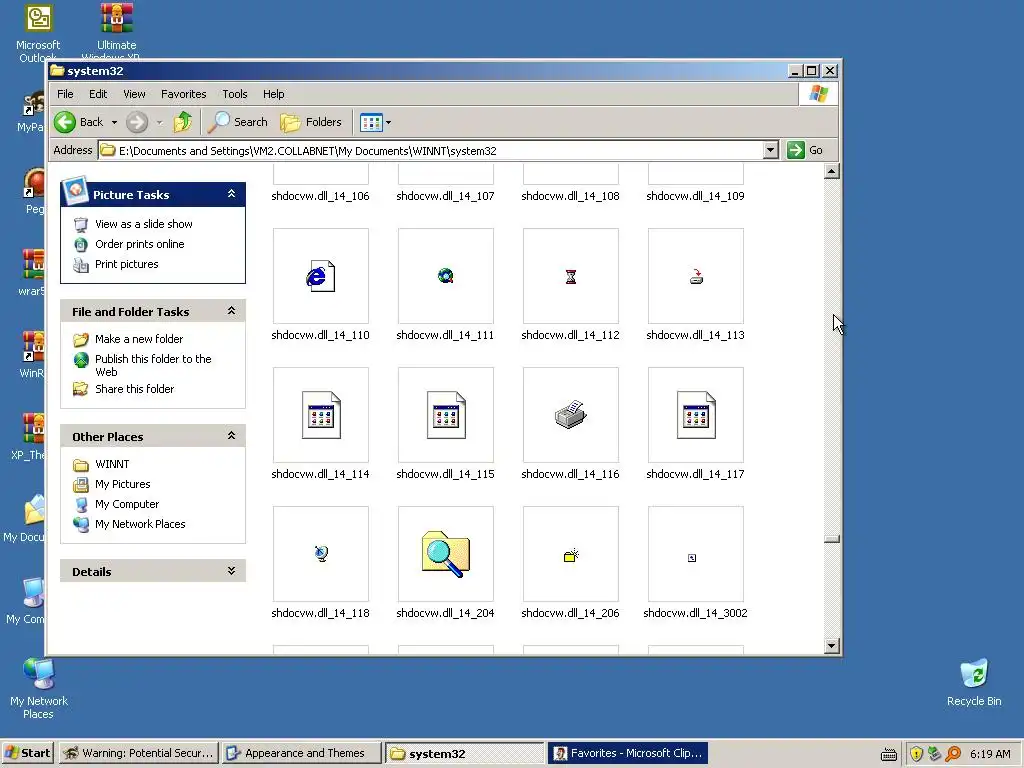Viewport: 1024px width, 768px height.
Task: Click Share this folder
Action: (x=135, y=389)
